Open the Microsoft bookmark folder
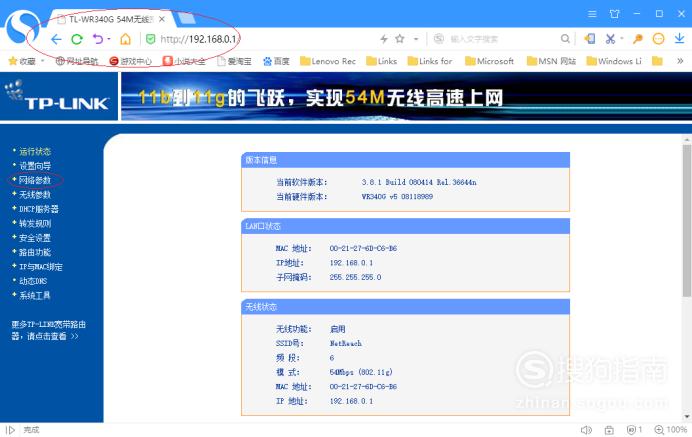 (x=490, y=61)
